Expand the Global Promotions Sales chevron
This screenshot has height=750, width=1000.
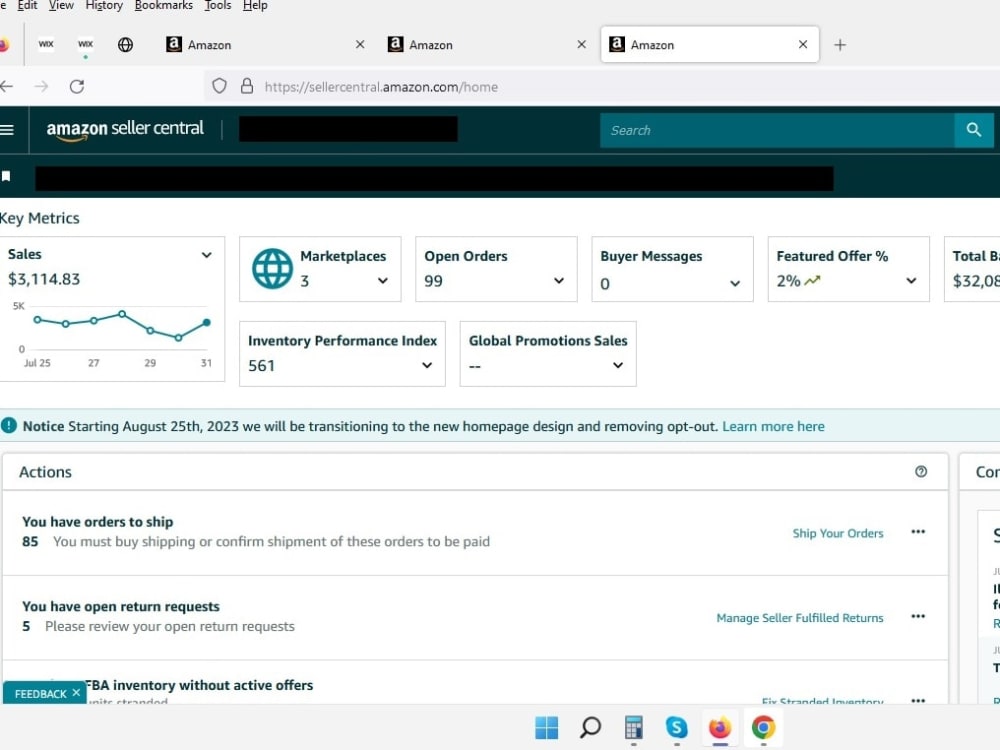[617, 365]
